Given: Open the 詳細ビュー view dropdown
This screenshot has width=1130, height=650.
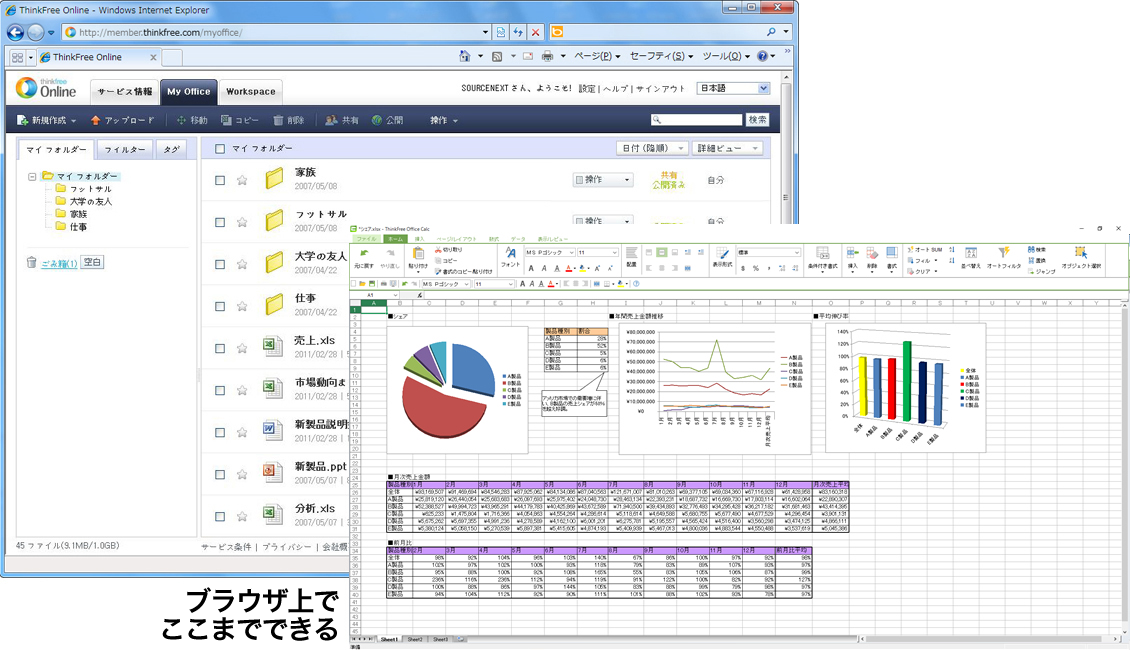Looking at the screenshot, I should coord(726,148).
